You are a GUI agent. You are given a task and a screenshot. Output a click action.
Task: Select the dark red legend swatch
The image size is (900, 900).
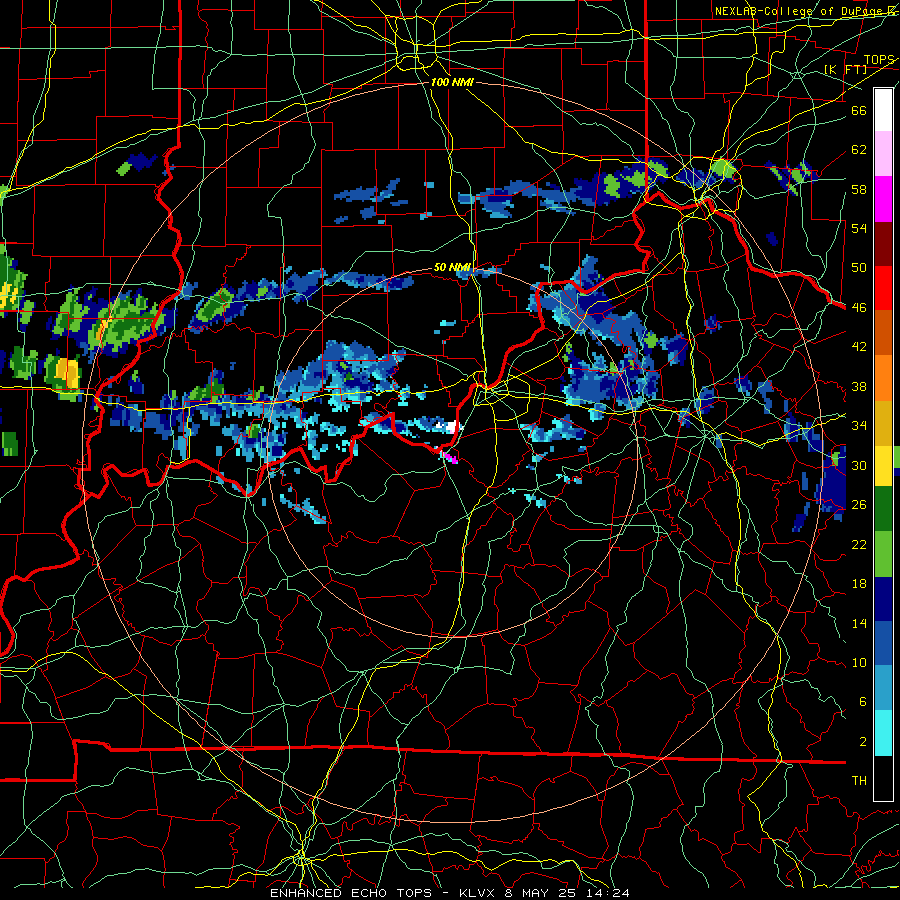[x=883, y=243]
